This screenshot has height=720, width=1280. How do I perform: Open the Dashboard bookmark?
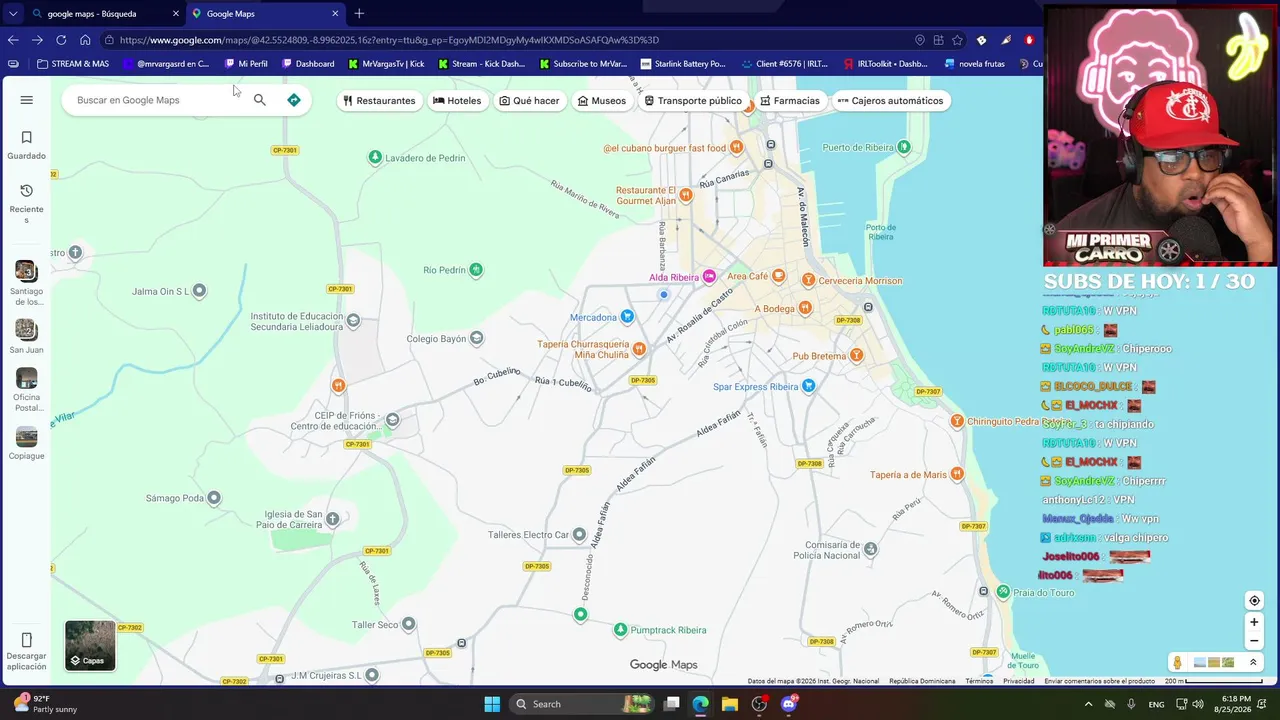(308, 64)
